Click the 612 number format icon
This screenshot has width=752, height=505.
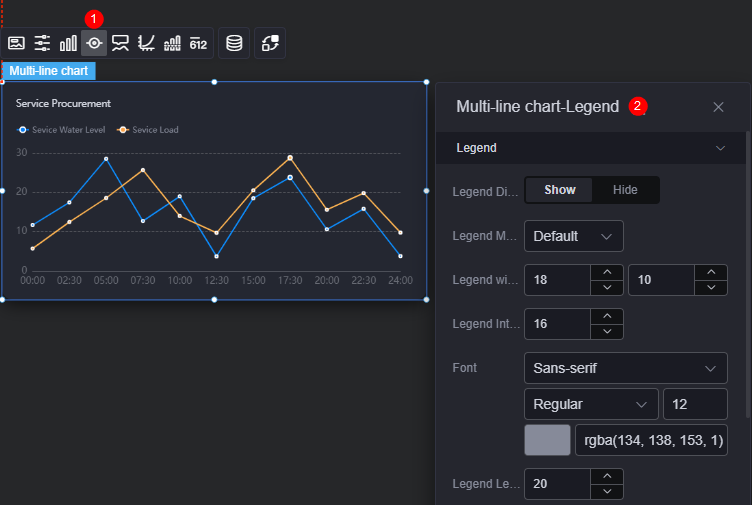pyautogui.click(x=198, y=43)
